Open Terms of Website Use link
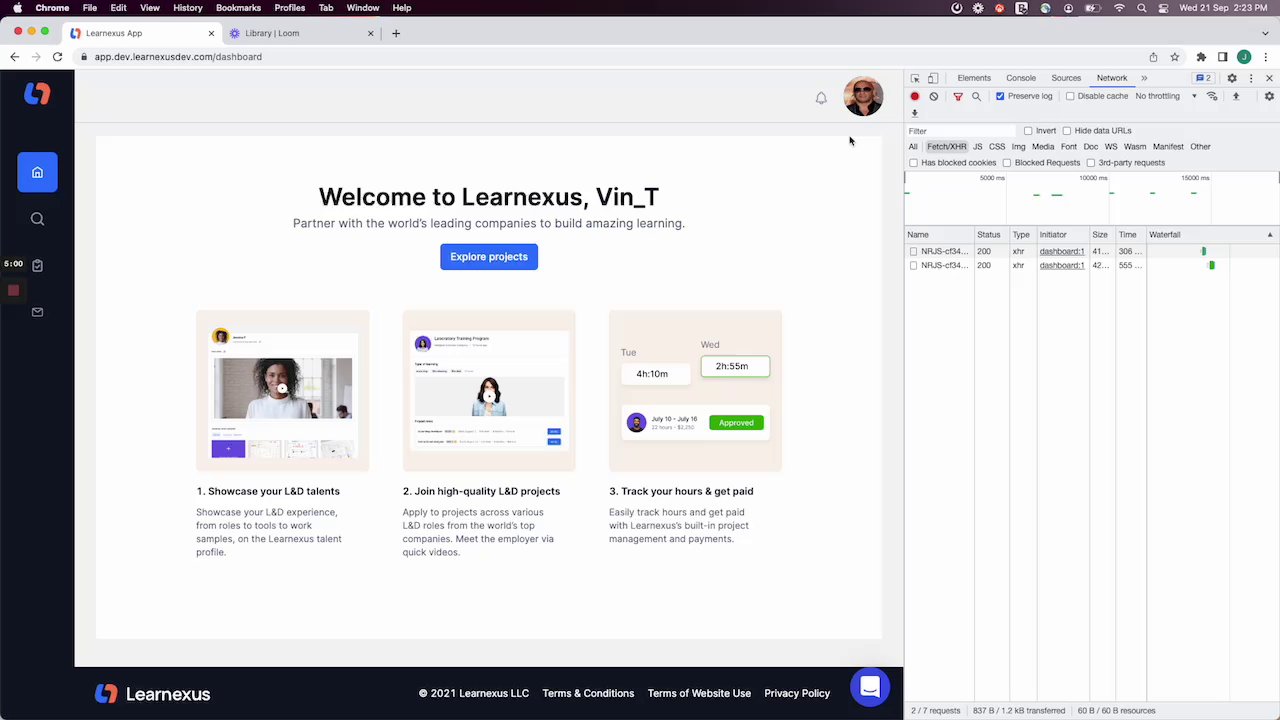Viewport: 1280px width, 720px height. click(x=699, y=693)
